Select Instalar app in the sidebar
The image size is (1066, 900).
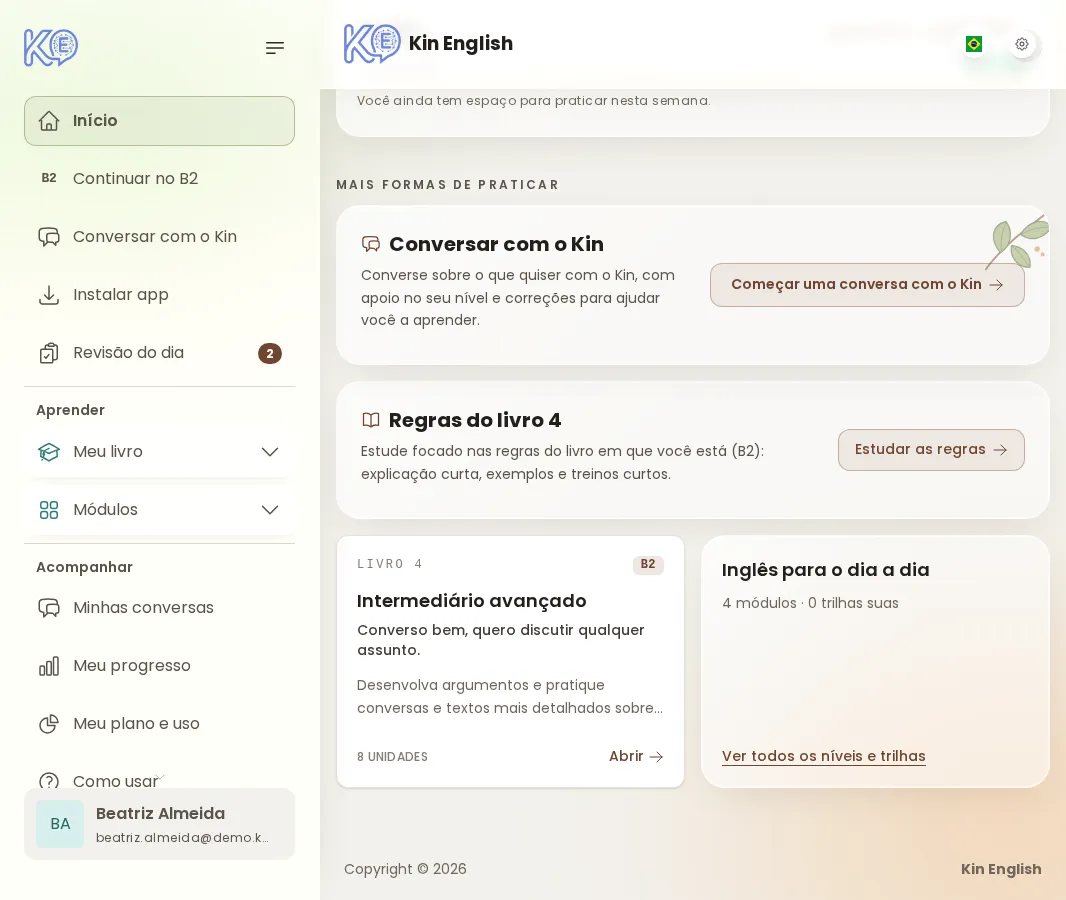[x=160, y=295]
